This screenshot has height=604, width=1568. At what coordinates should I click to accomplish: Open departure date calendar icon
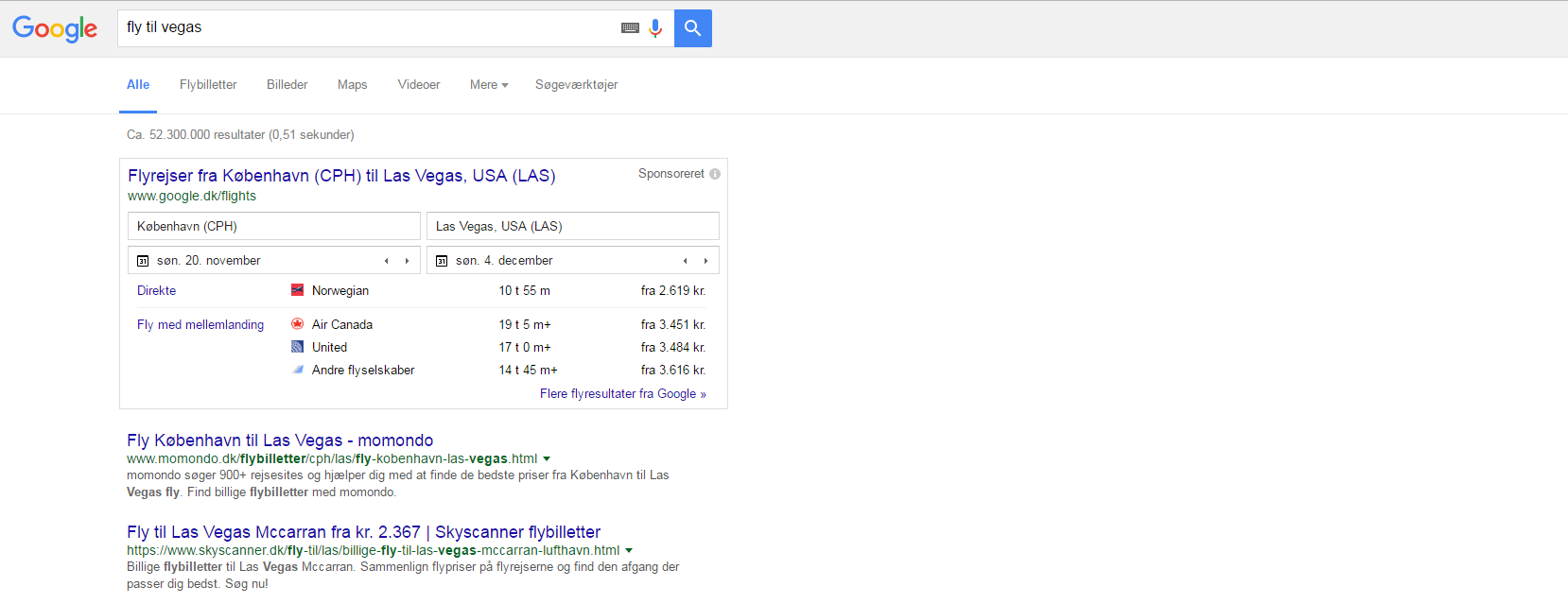coord(143,261)
